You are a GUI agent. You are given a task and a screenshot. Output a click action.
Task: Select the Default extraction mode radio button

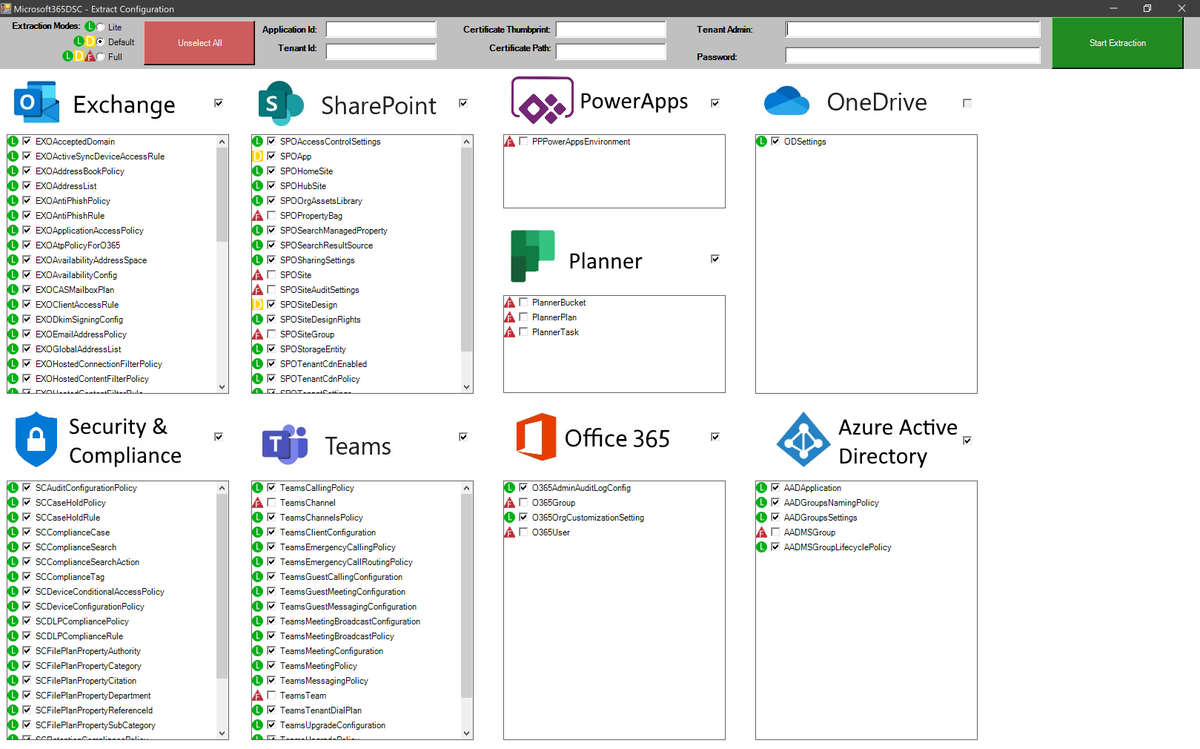coord(100,42)
